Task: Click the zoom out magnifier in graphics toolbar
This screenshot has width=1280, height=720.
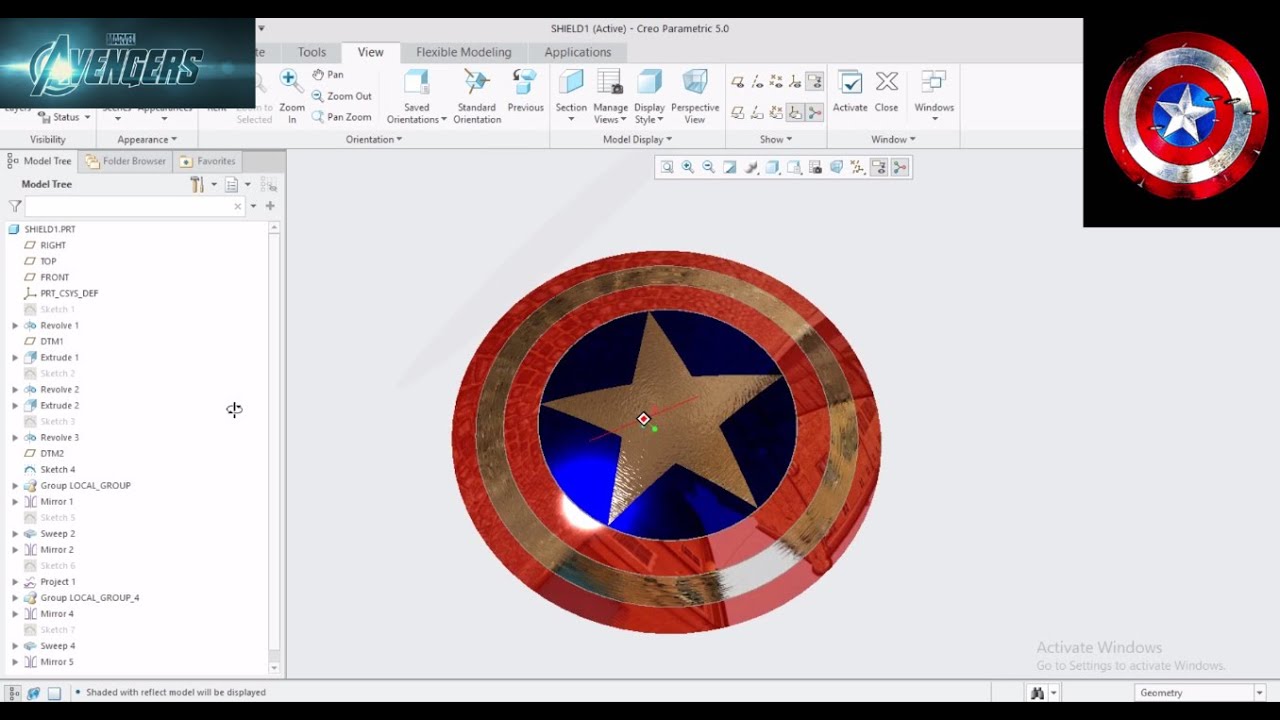Action: pos(709,168)
